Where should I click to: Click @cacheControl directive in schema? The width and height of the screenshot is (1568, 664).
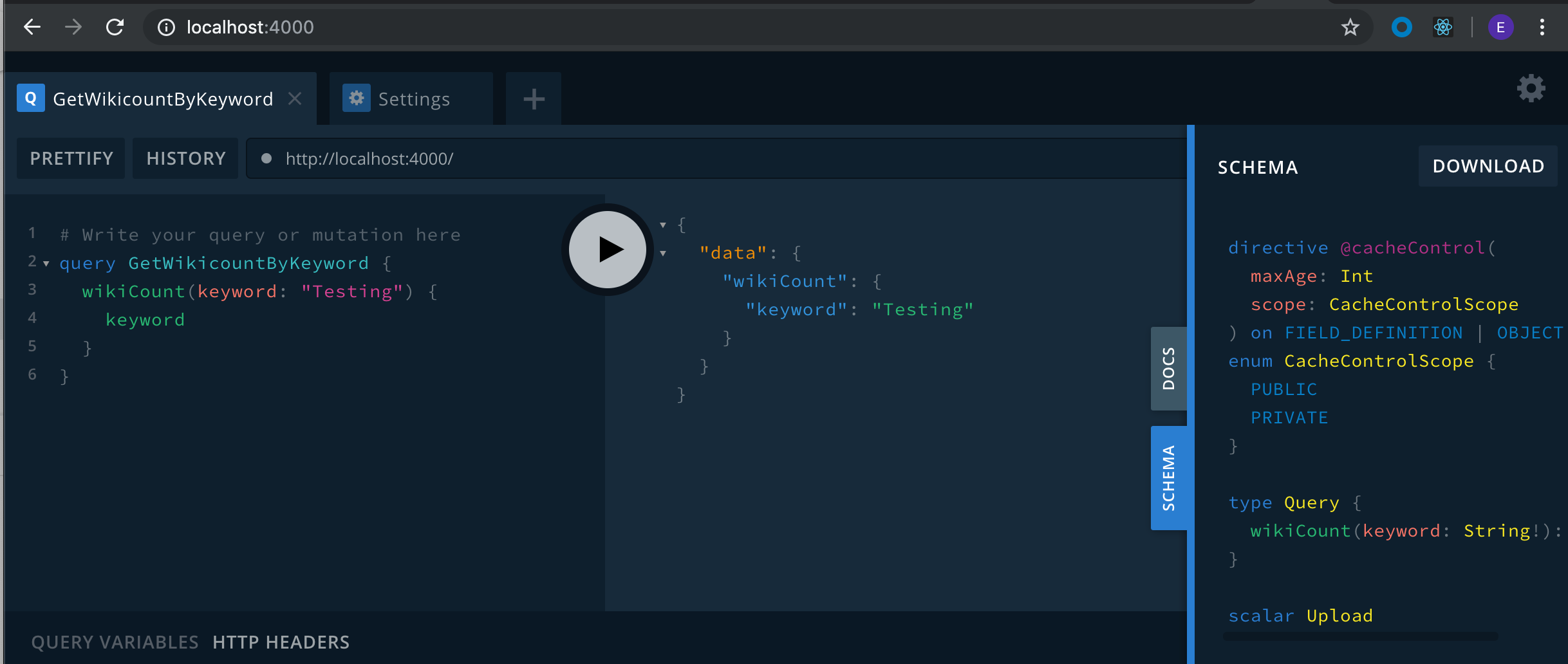(1412, 248)
